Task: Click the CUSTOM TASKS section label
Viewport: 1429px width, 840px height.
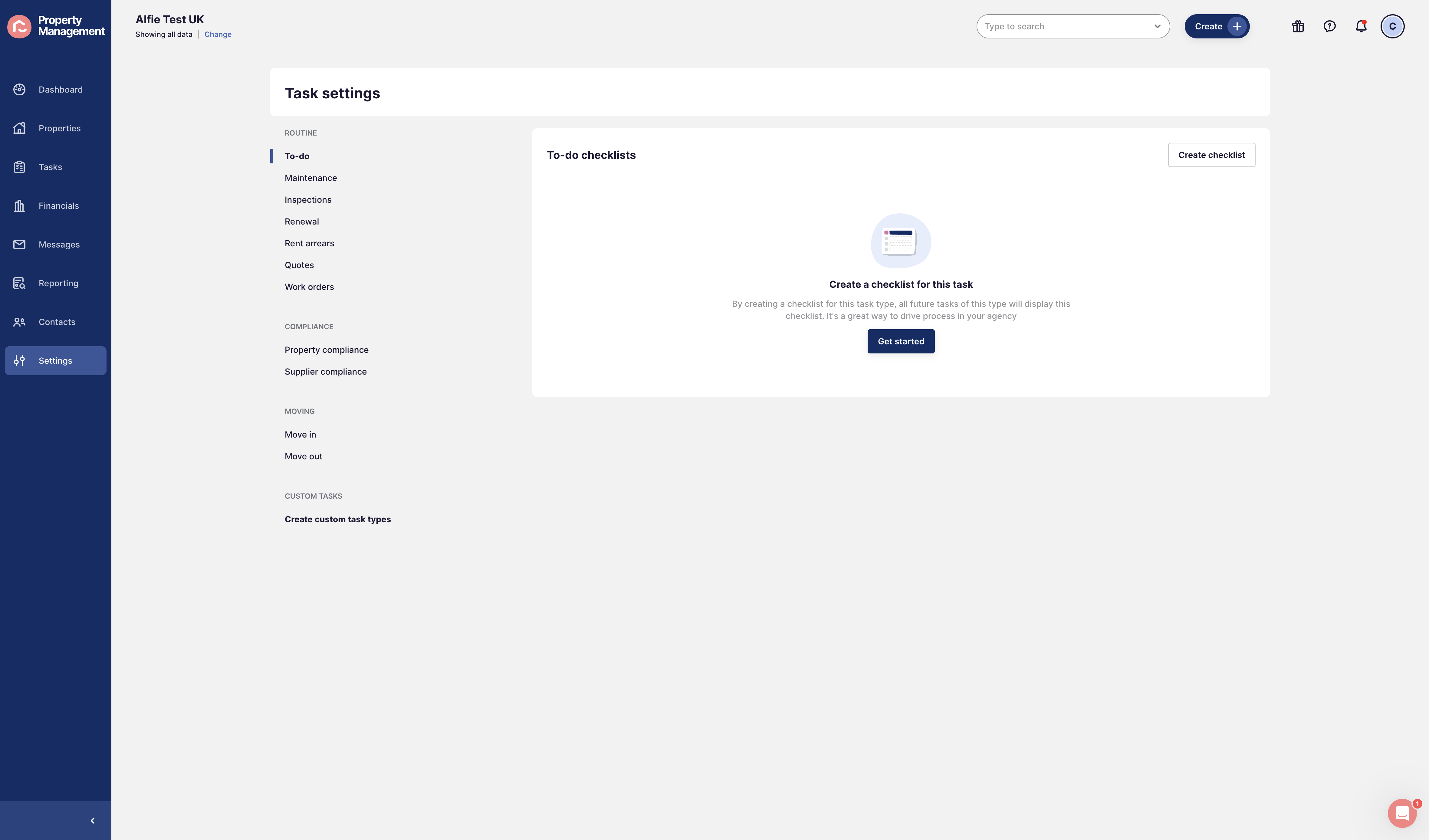Action: click(x=313, y=496)
